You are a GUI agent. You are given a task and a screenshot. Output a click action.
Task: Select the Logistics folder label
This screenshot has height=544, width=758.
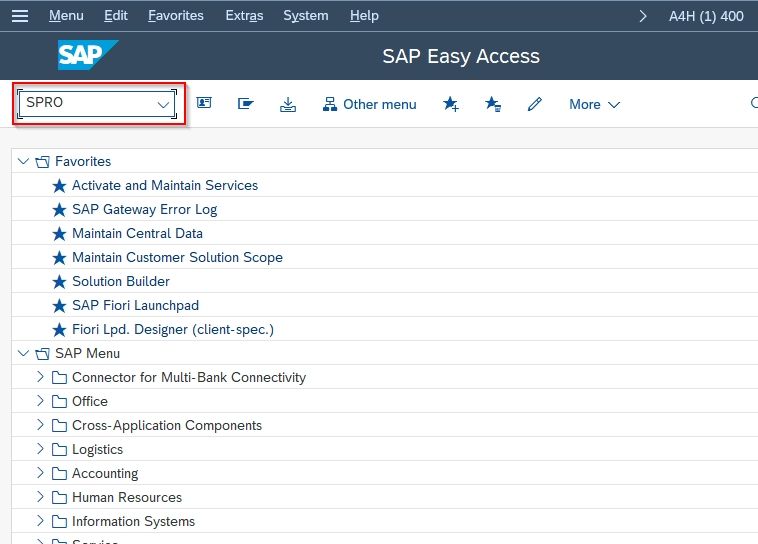click(x=98, y=450)
